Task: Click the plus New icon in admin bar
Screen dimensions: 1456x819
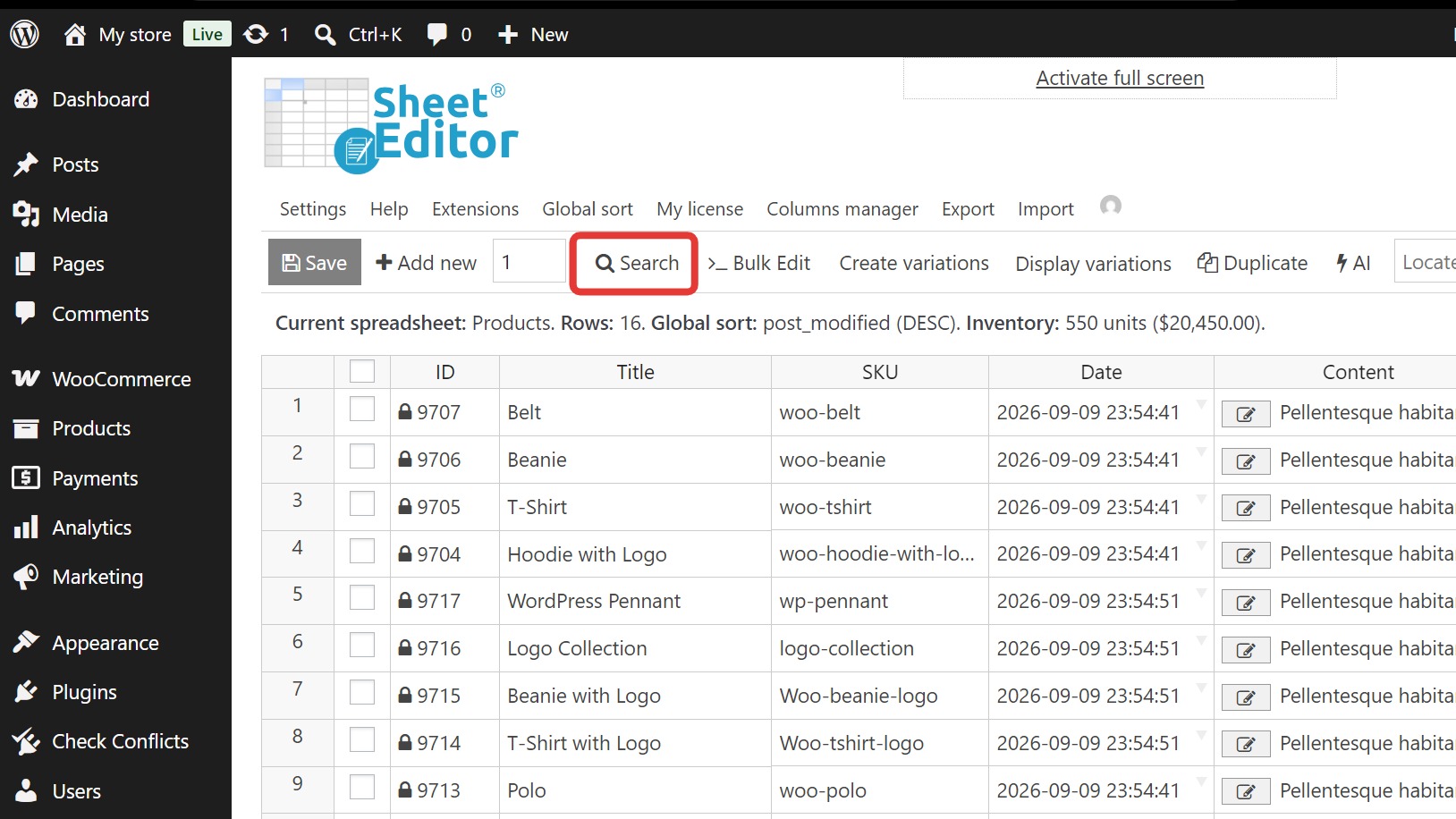Action: [x=508, y=34]
